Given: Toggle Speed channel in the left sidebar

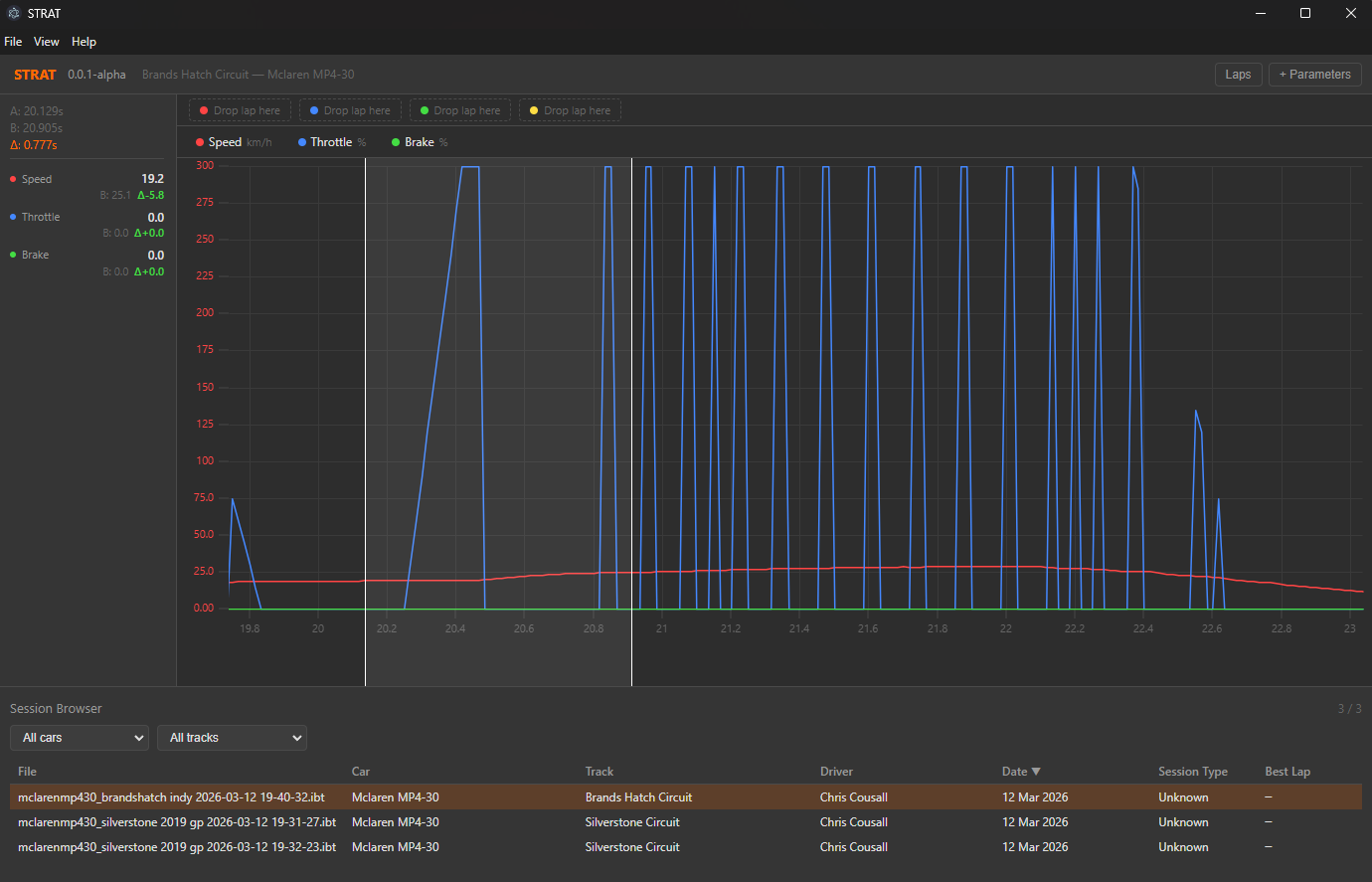Looking at the screenshot, I should click(x=37, y=179).
